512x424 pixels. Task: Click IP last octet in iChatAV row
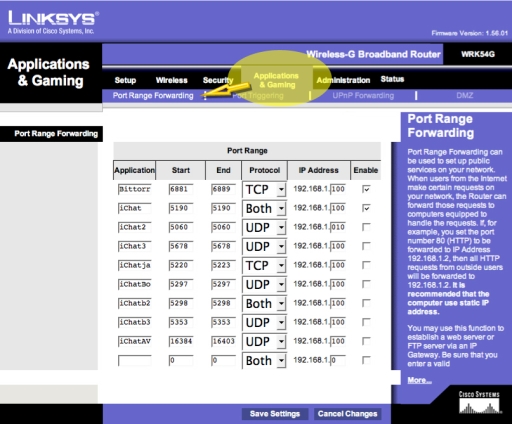pyautogui.click(x=338, y=341)
